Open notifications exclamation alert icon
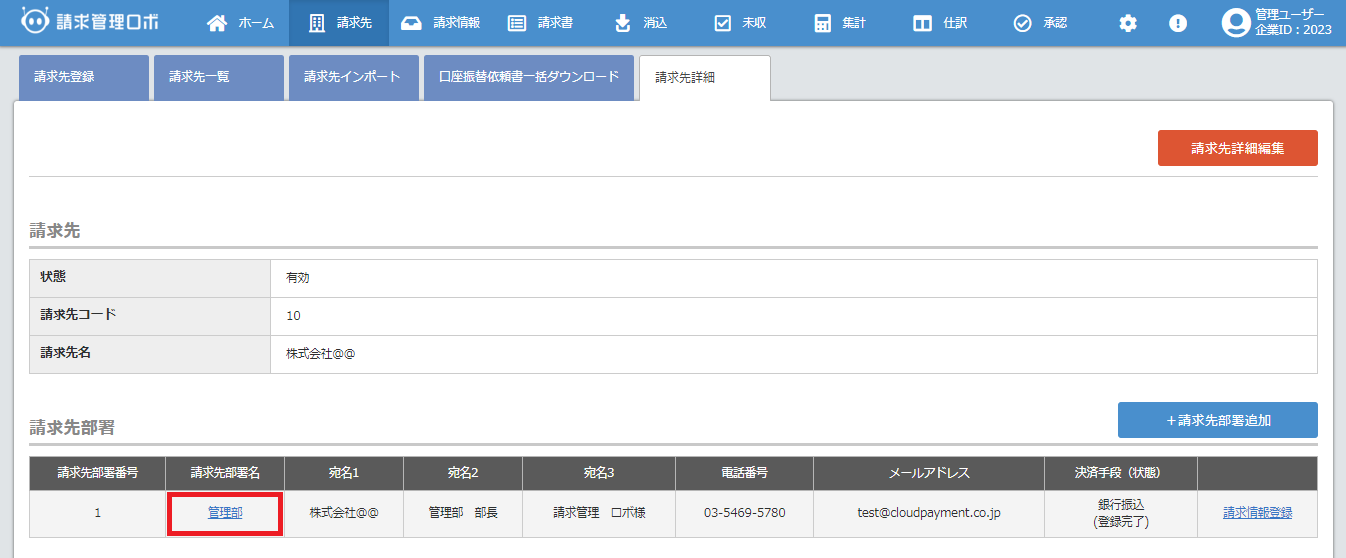This screenshot has height=558, width=1346. (1178, 23)
